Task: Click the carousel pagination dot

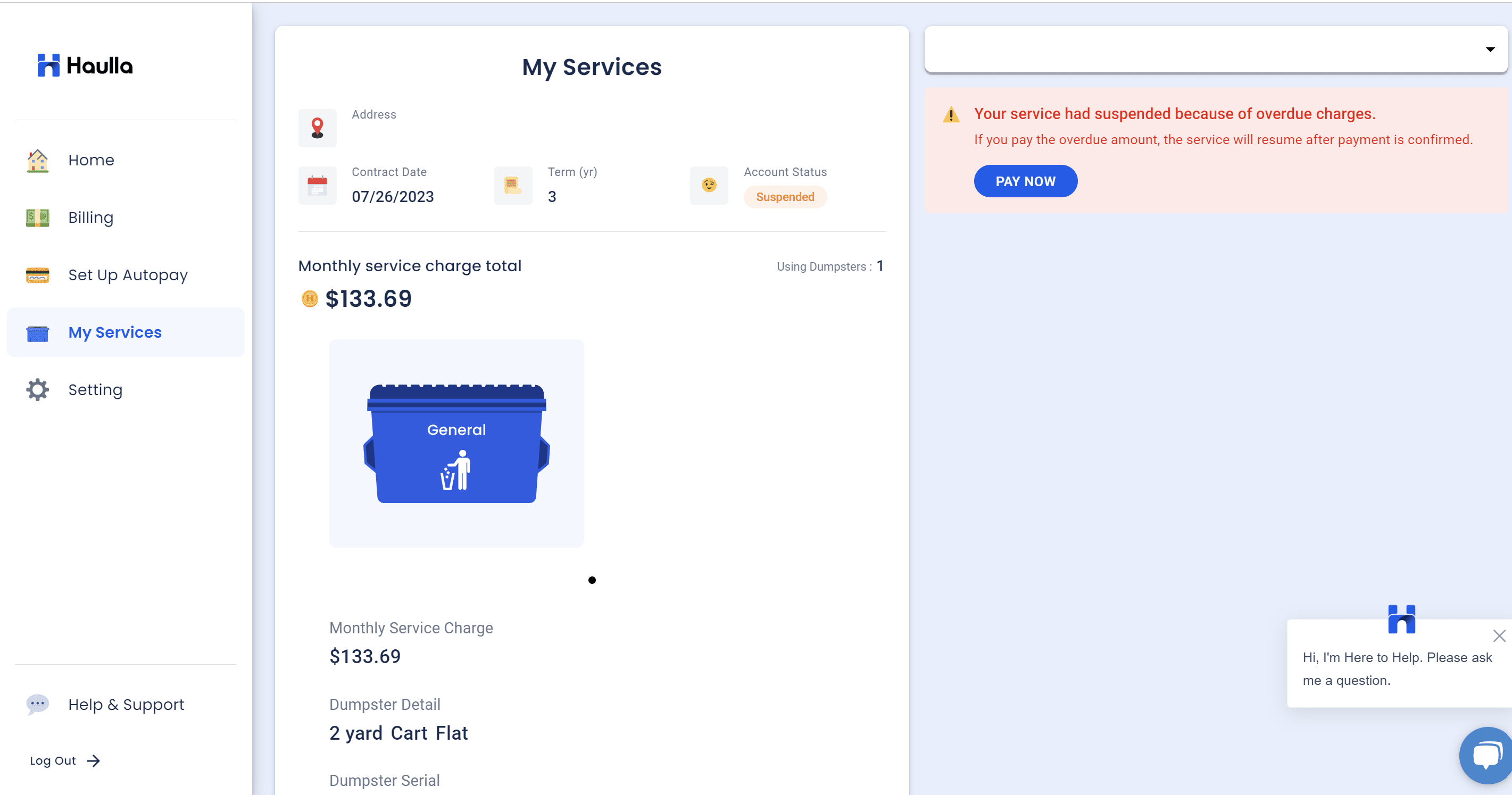Action: (592, 580)
